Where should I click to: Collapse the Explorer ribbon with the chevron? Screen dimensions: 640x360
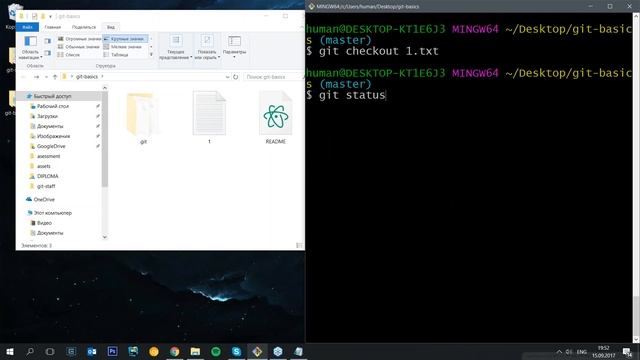[x=301, y=27]
